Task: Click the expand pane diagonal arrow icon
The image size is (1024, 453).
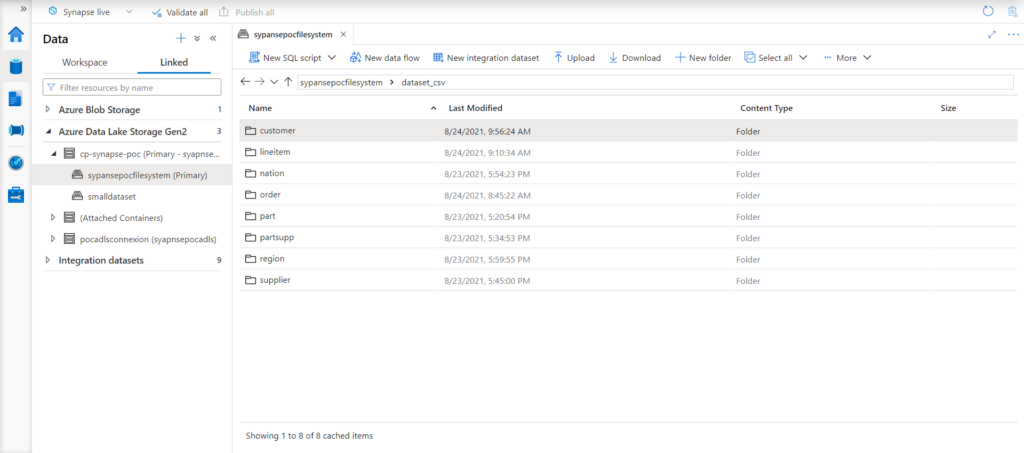Action: [992, 35]
